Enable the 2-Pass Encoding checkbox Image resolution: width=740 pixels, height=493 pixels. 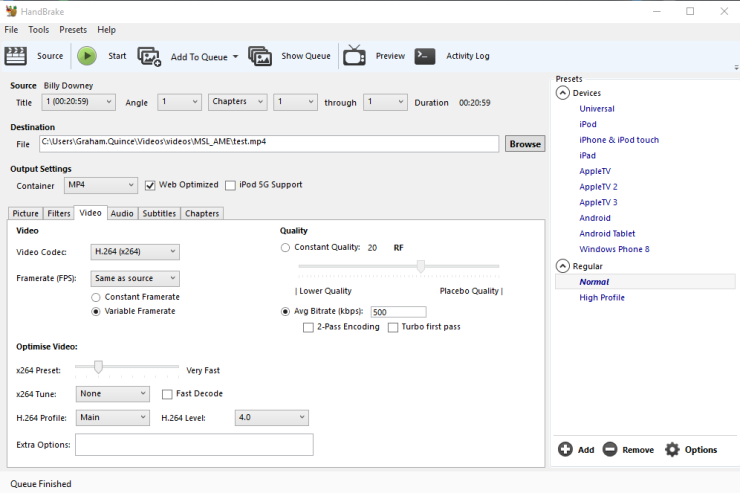tap(308, 327)
